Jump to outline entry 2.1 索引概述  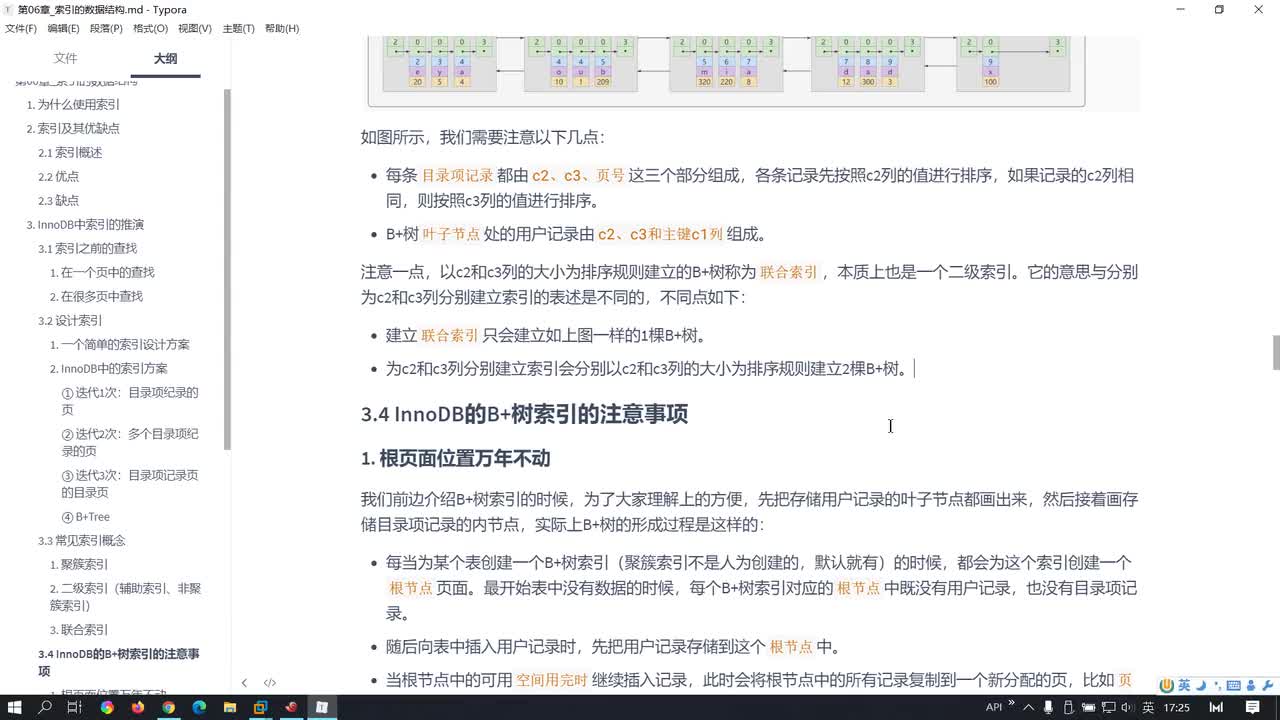(70, 152)
